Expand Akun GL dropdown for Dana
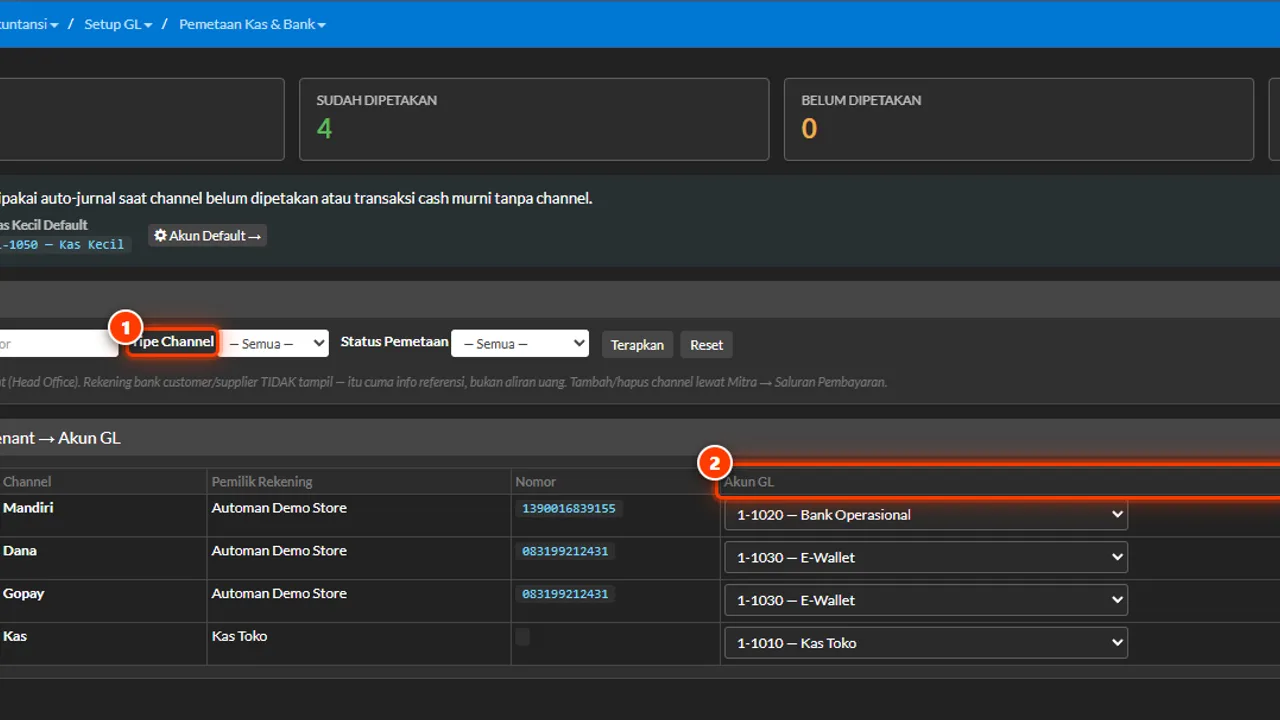1280x720 pixels. pos(926,558)
